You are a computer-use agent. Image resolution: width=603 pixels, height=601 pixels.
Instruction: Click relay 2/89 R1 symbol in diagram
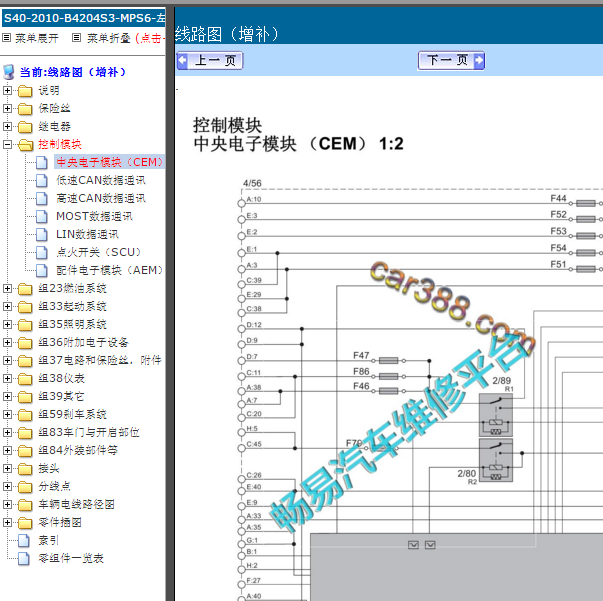click(496, 415)
